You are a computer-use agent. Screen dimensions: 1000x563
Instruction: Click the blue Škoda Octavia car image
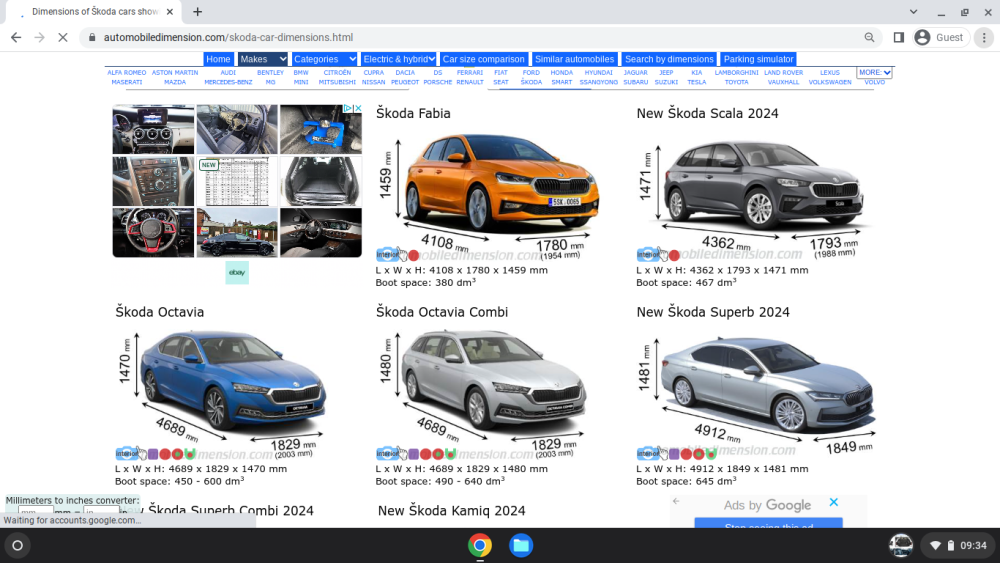232,381
